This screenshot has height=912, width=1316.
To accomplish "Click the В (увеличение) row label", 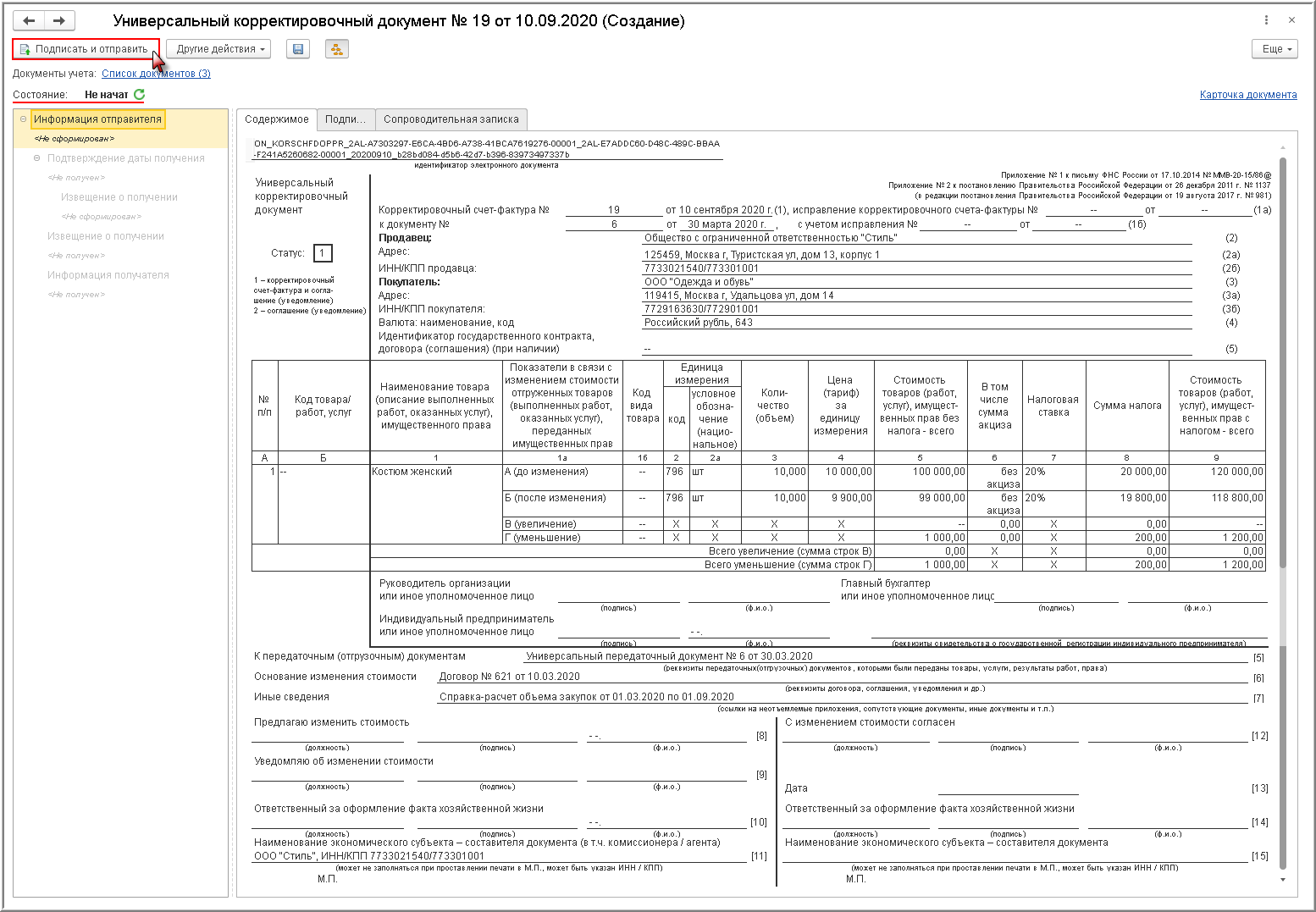I will [x=540, y=524].
